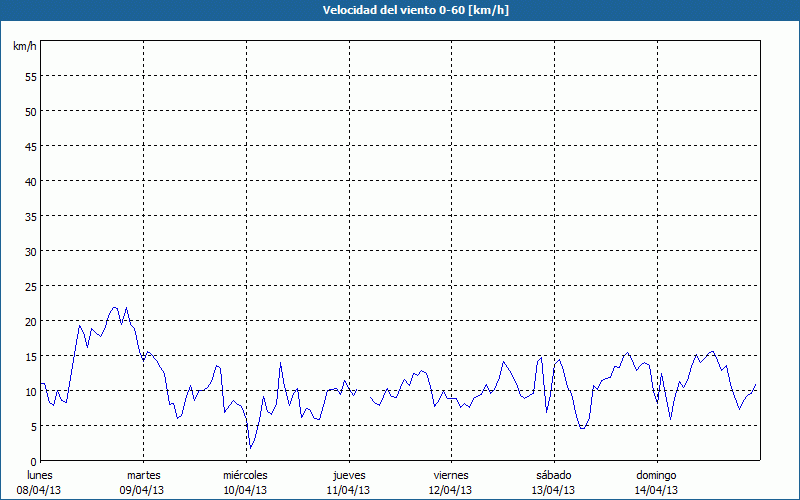Pick the 30 km/h axis label
The width and height of the screenshot is (800, 500).
click(30, 251)
